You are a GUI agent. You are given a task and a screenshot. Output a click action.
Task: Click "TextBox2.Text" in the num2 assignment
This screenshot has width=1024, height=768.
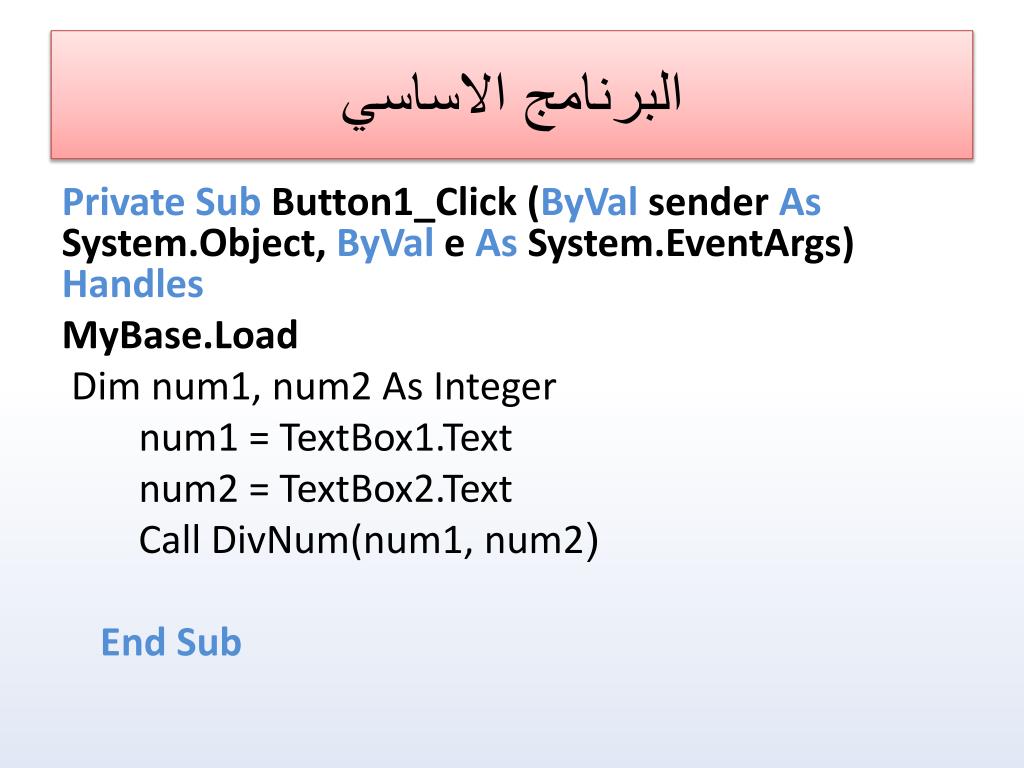(x=395, y=489)
